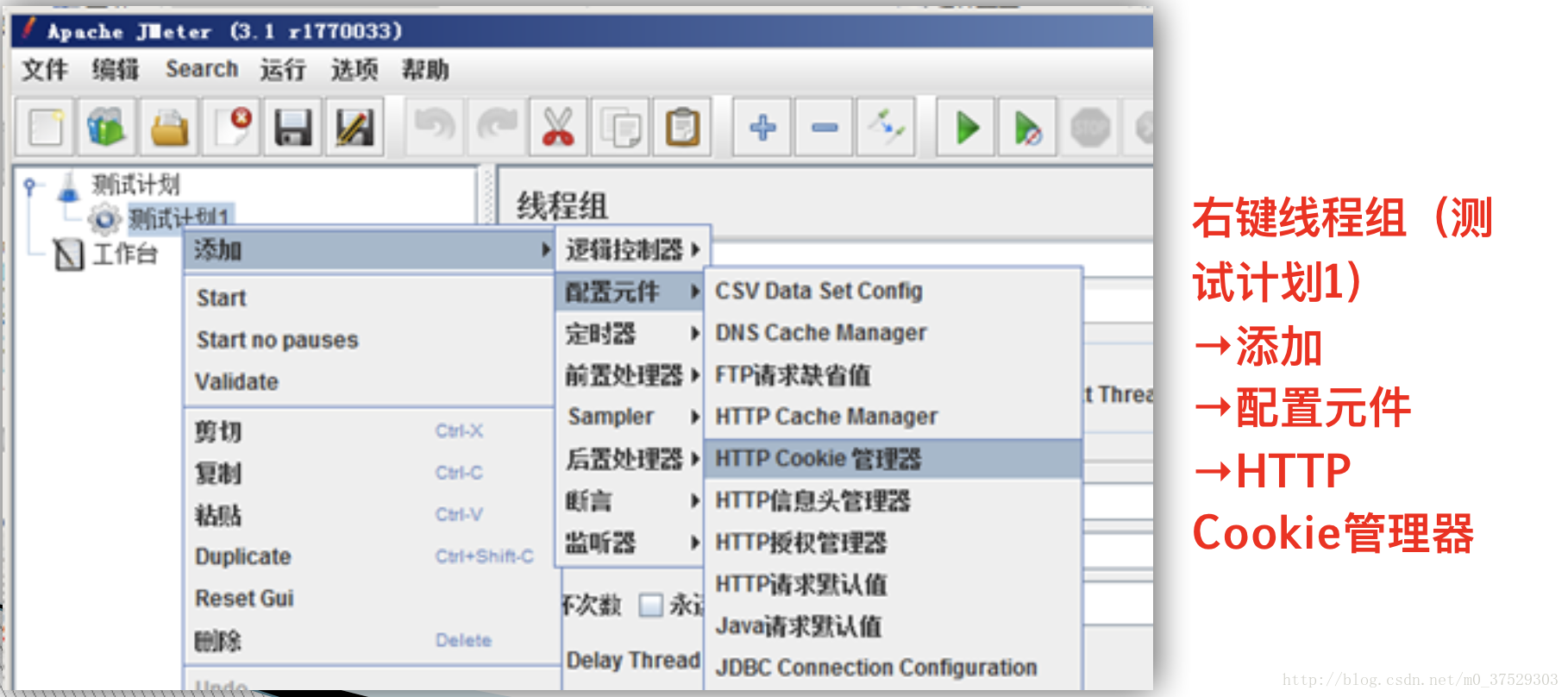
Task: Select JDBC Connection Configuration
Action: [x=894, y=668]
